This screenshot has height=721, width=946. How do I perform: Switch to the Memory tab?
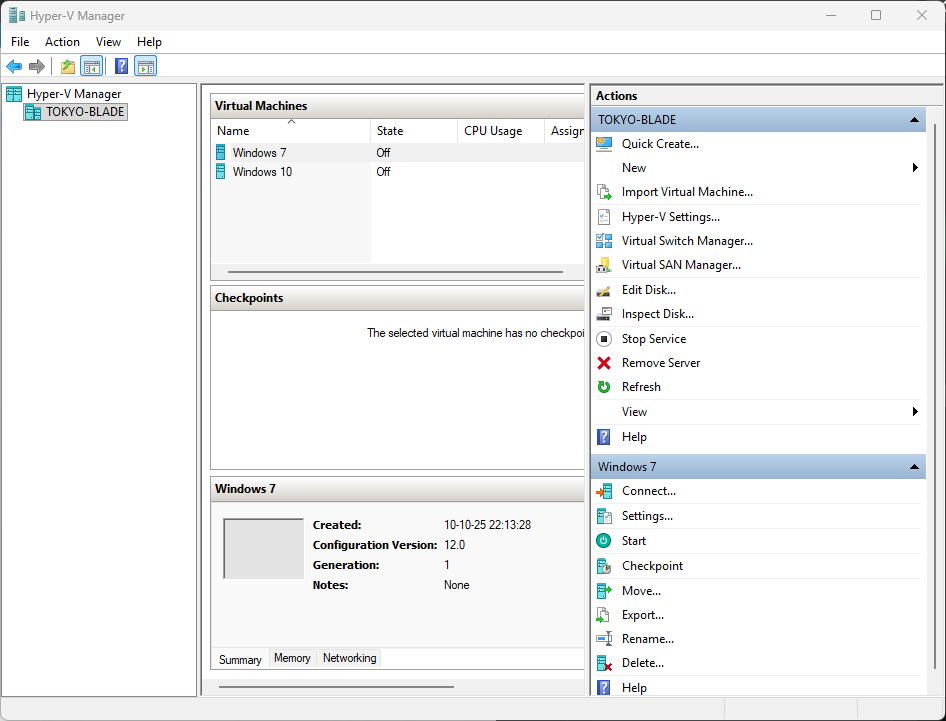tap(292, 658)
